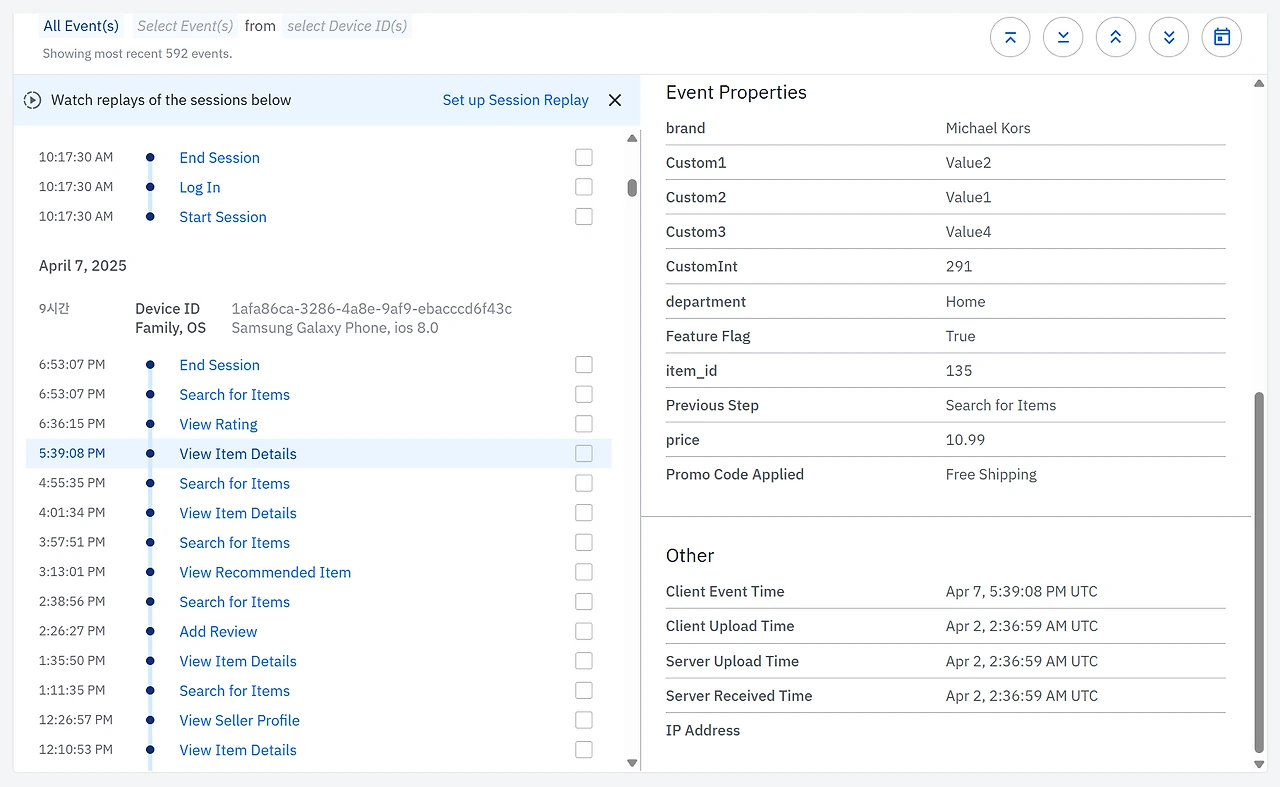
Task: Click the jump-to-top arrow icon
Action: pos(1010,38)
